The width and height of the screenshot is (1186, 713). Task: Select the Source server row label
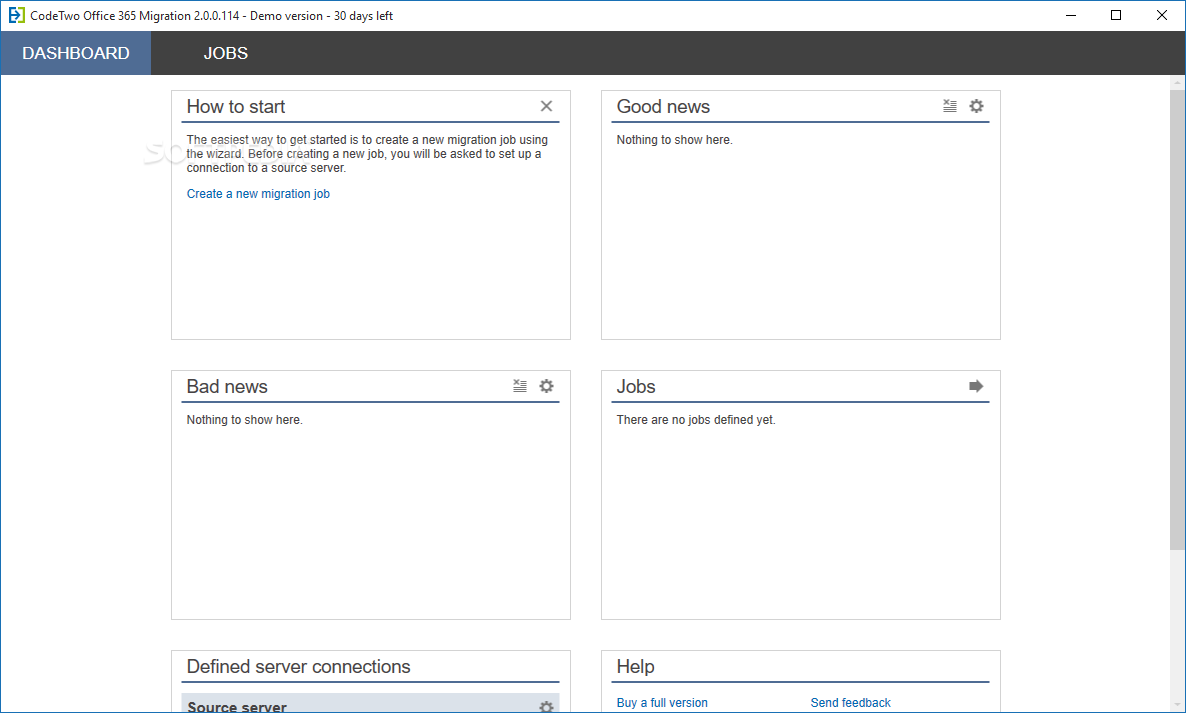coord(237,707)
